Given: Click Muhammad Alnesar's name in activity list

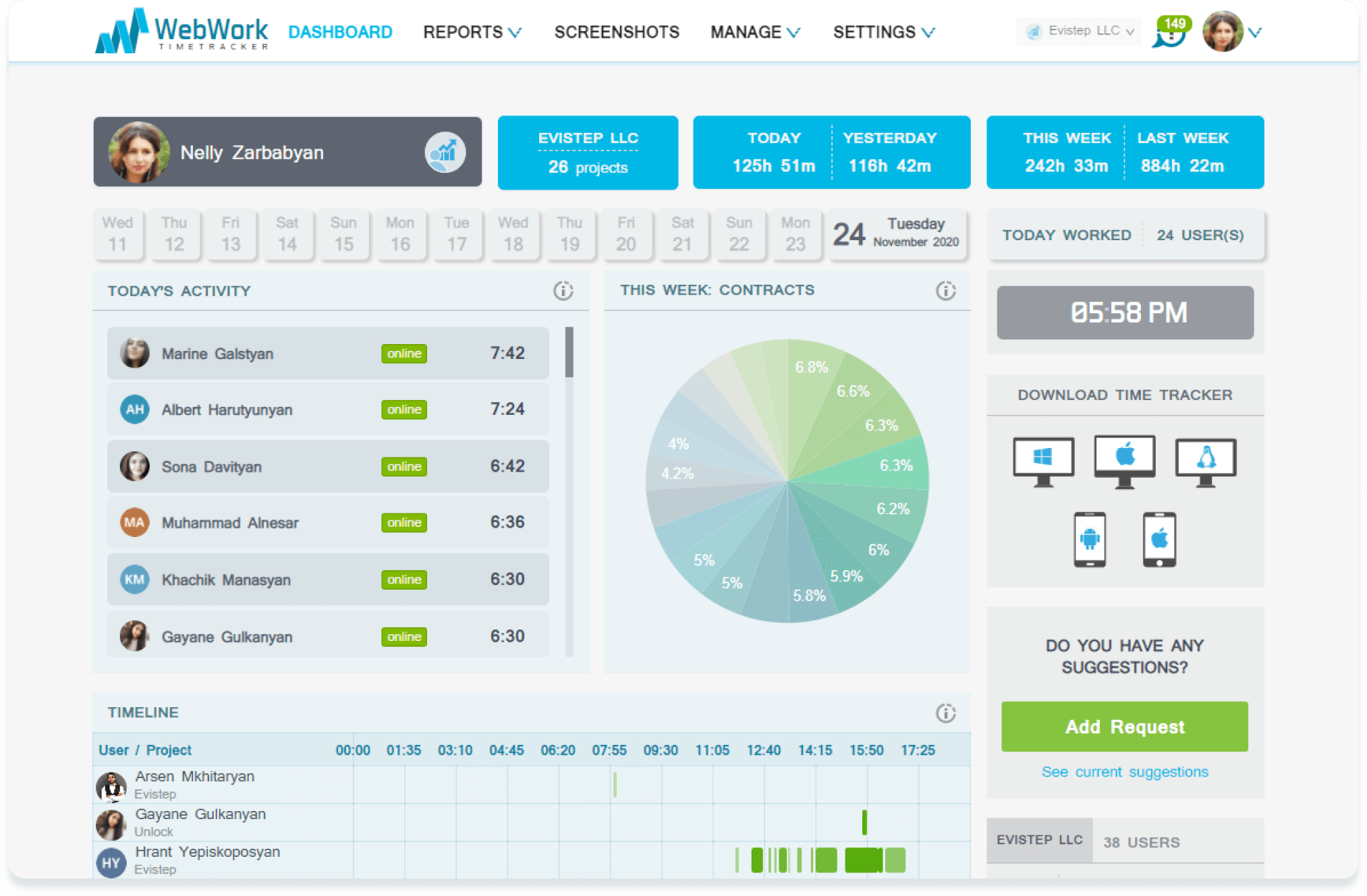Looking at the screenshot, I should 229,523.
